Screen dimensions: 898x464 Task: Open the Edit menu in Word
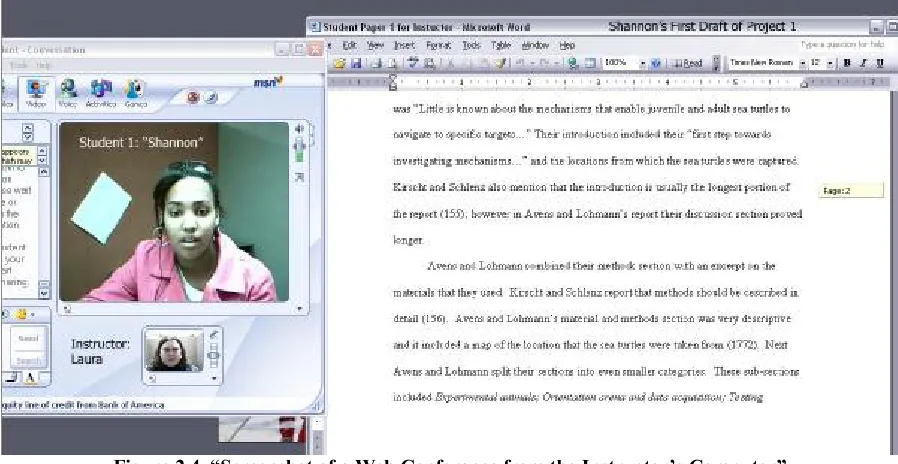[349, 45]
